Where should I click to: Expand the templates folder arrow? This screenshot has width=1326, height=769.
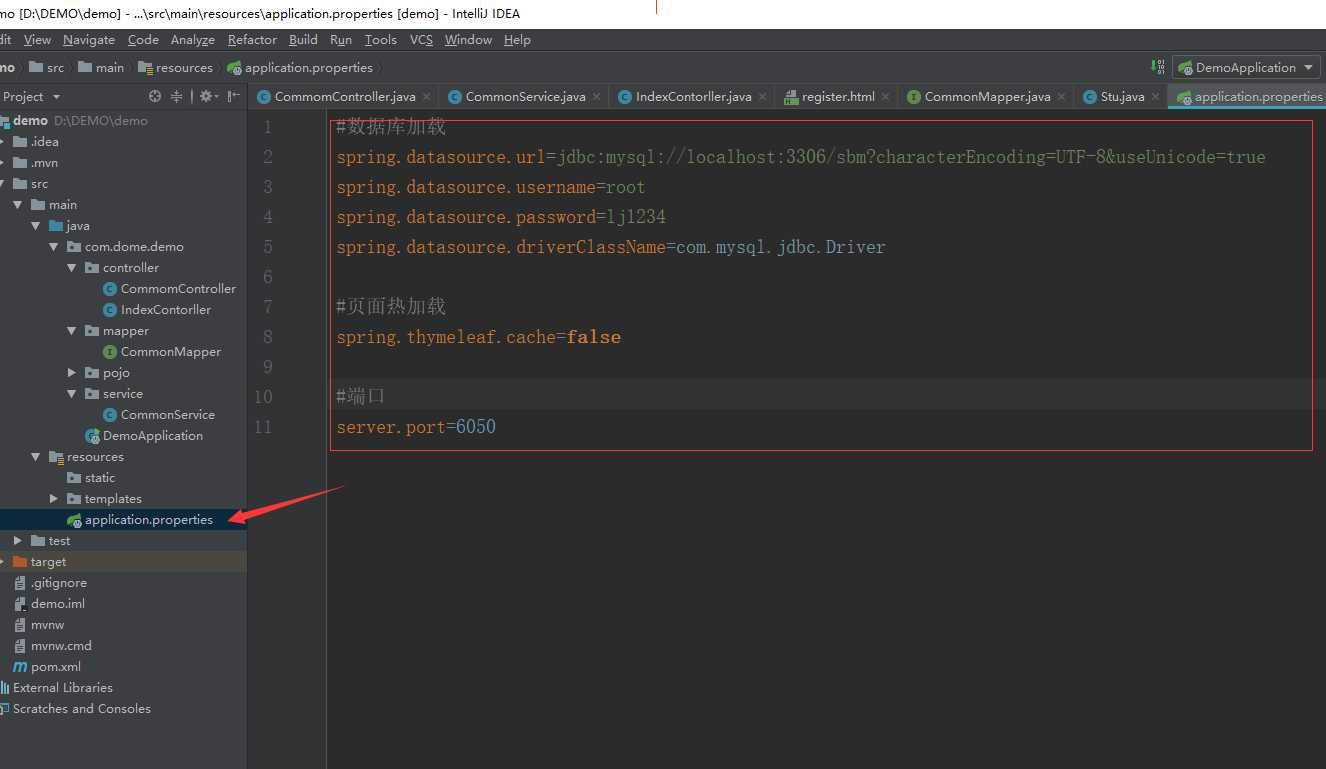(53, 499)
